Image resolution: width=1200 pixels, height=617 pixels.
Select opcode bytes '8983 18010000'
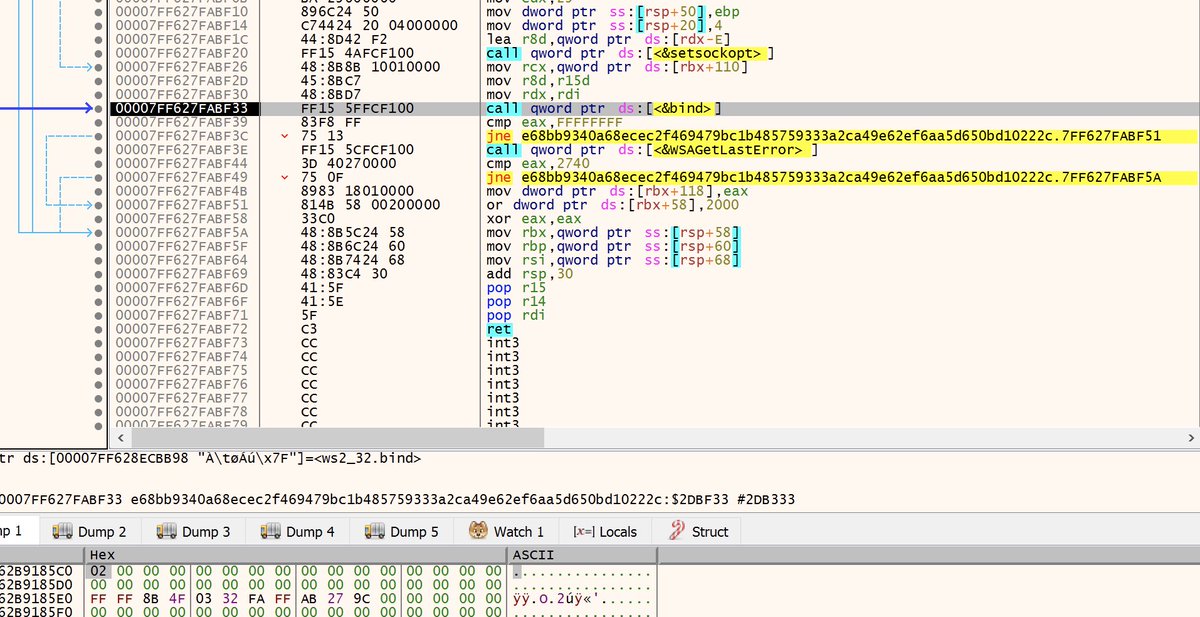pyautogui.click(x=357, y=191)
